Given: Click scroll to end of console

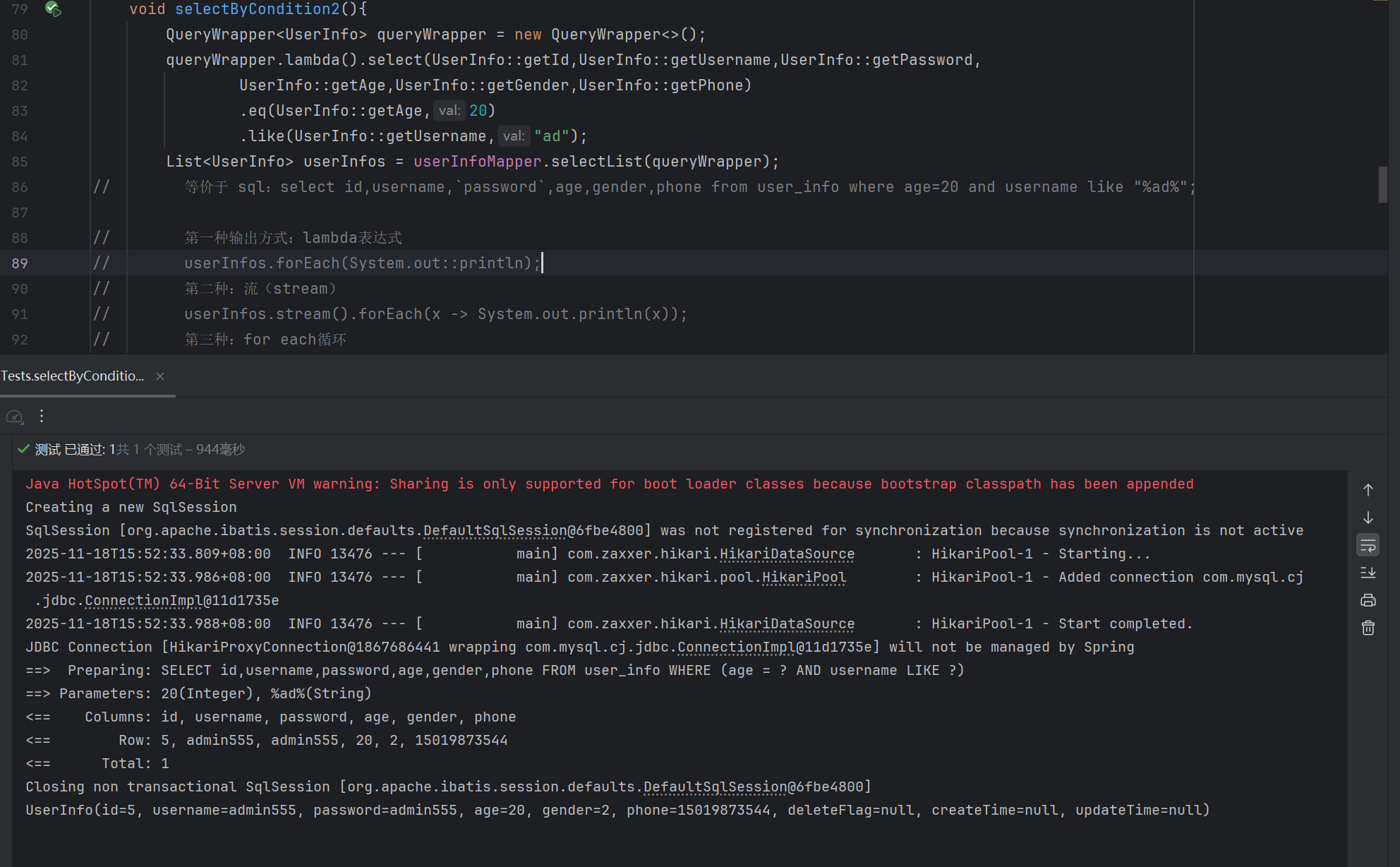Looking at the screenshot, I should tap(1368, 573).
